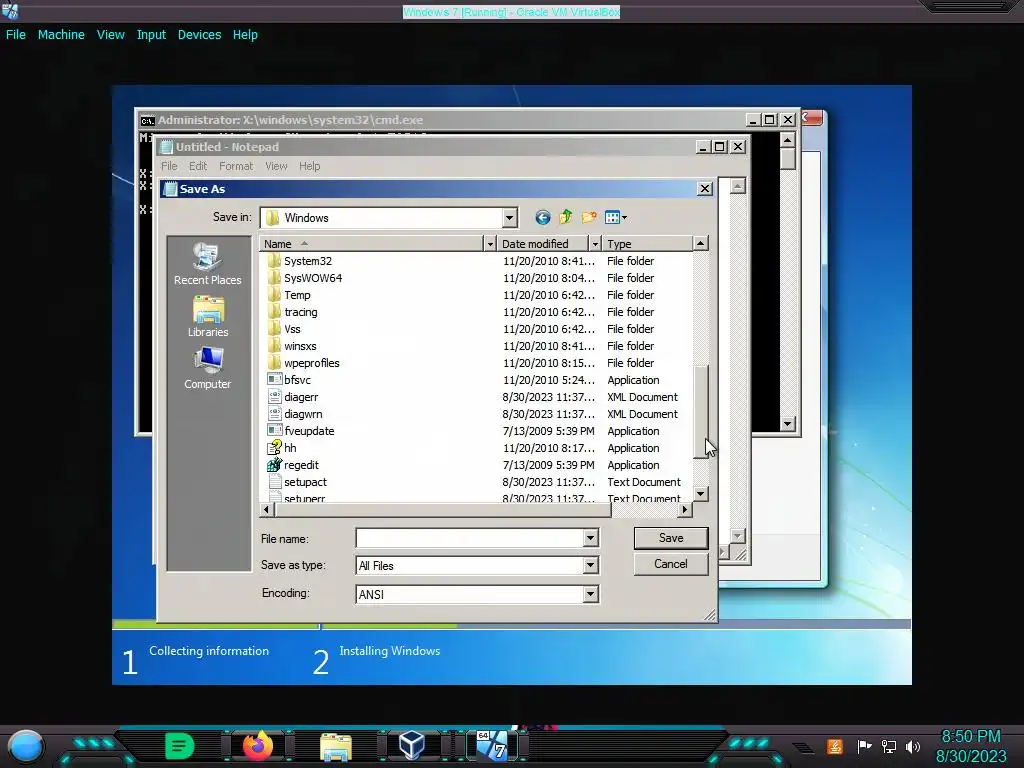Select the bfsvc application file
Screen dimensions: 1024x768
[x=297, y=379]
